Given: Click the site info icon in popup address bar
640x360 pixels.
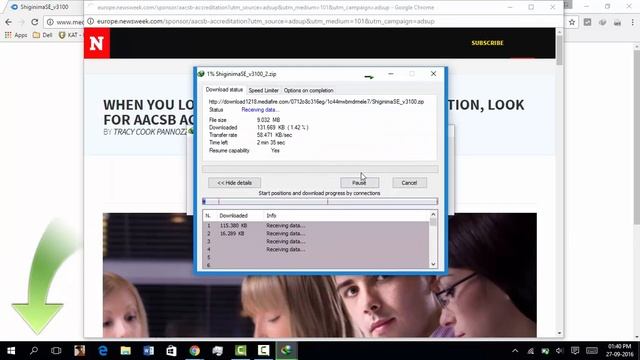Looking at the screenshot, I should coord(91,21).
